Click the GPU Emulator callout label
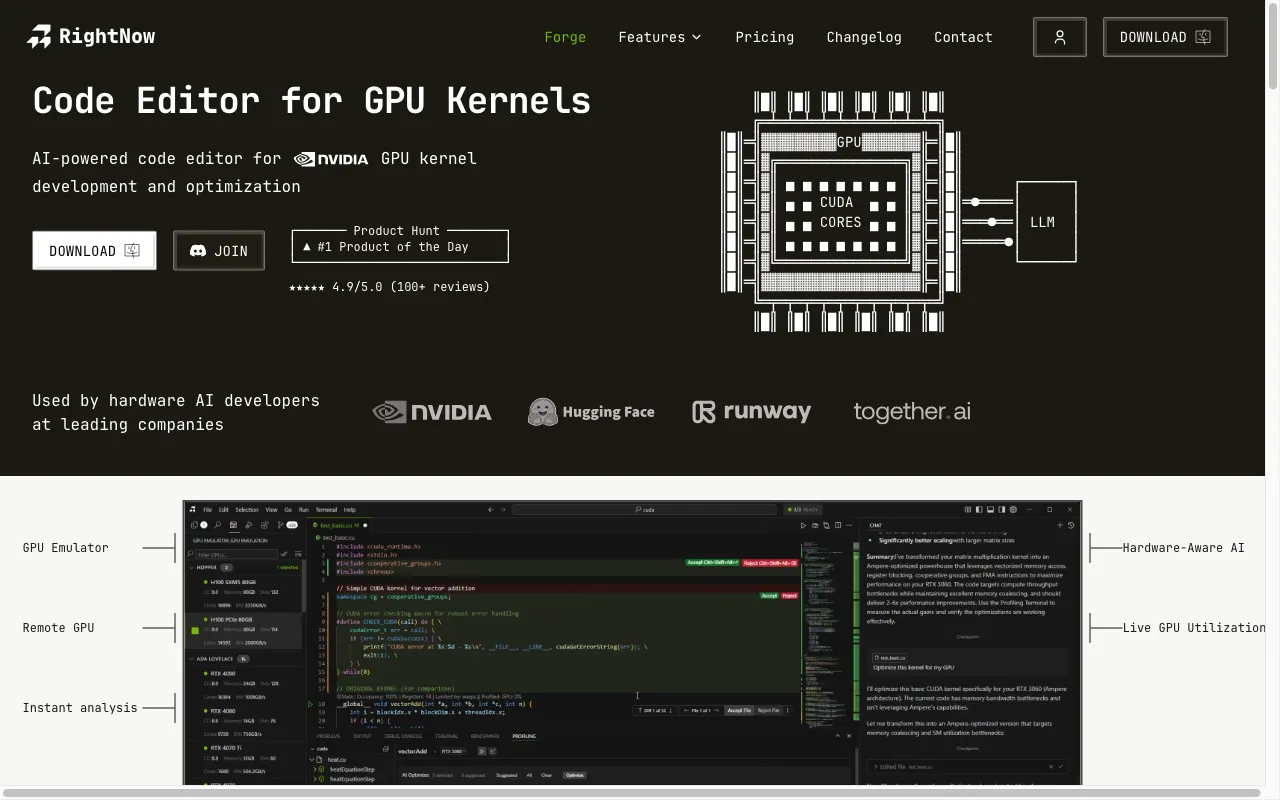This screenshot has width=1280, height=800. (x=66, y=548)
